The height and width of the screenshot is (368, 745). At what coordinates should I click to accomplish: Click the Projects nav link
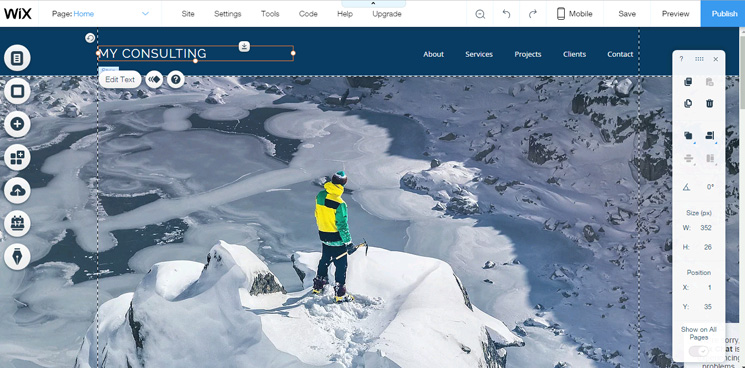pyautogui.click(x=528, y=54)
